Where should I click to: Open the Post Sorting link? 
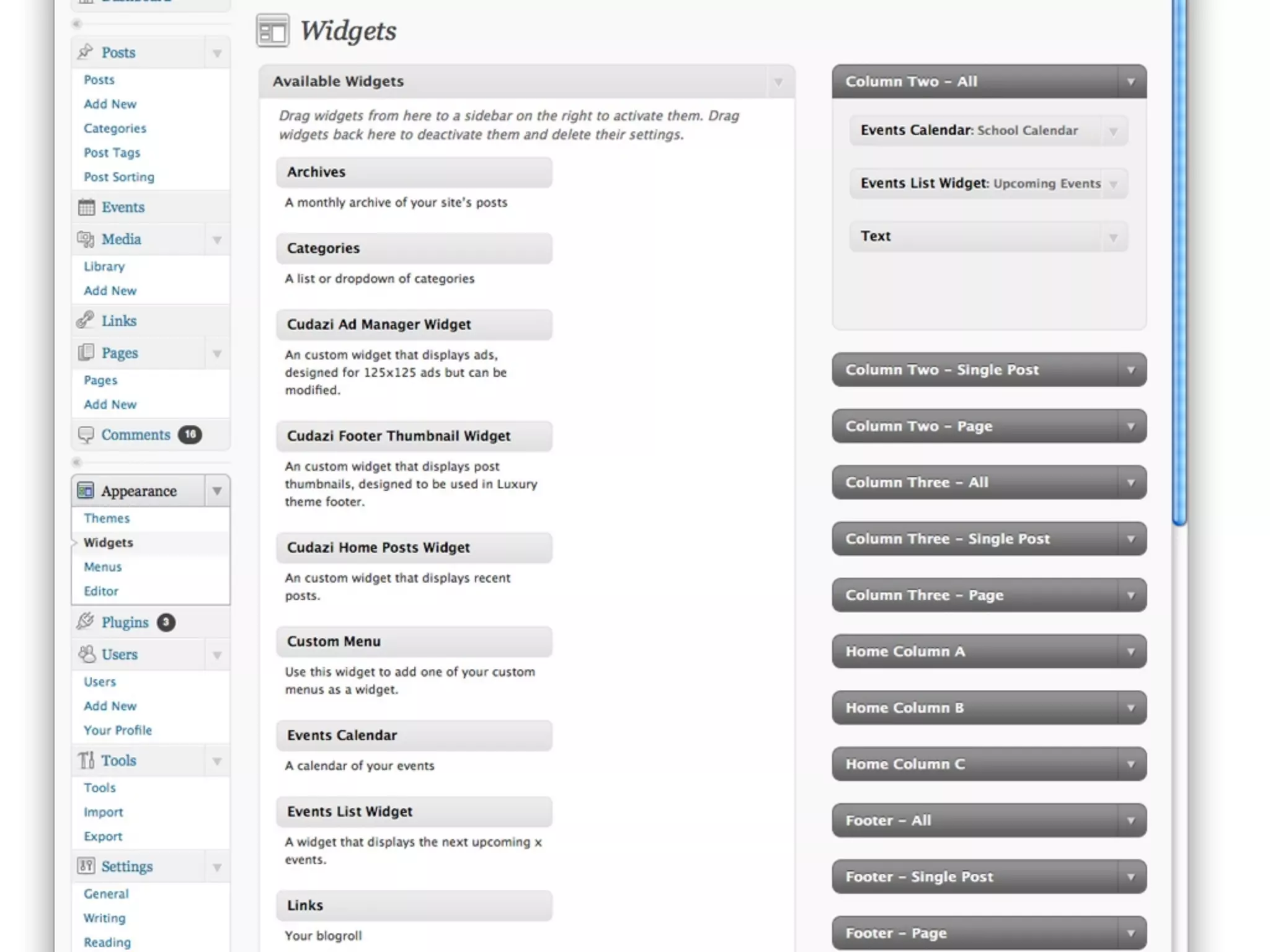[119, 177]
